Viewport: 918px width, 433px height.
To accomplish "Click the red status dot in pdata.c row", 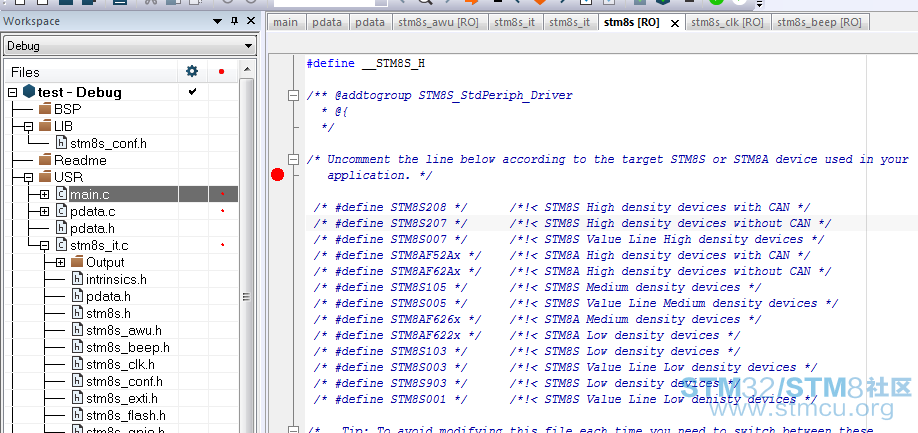I will coord(222,211).
